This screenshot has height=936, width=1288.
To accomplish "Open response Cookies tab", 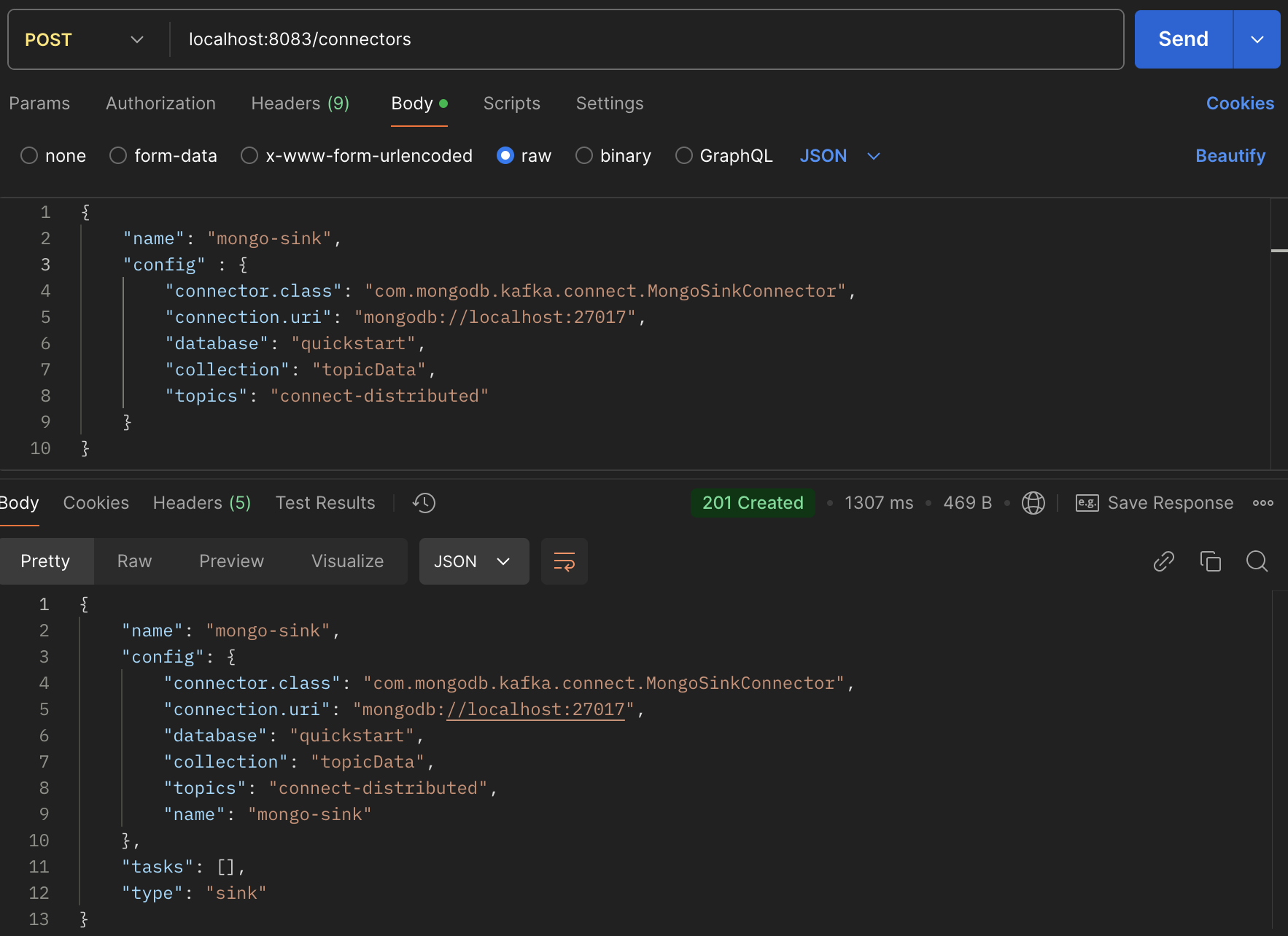I will [96, 503].
